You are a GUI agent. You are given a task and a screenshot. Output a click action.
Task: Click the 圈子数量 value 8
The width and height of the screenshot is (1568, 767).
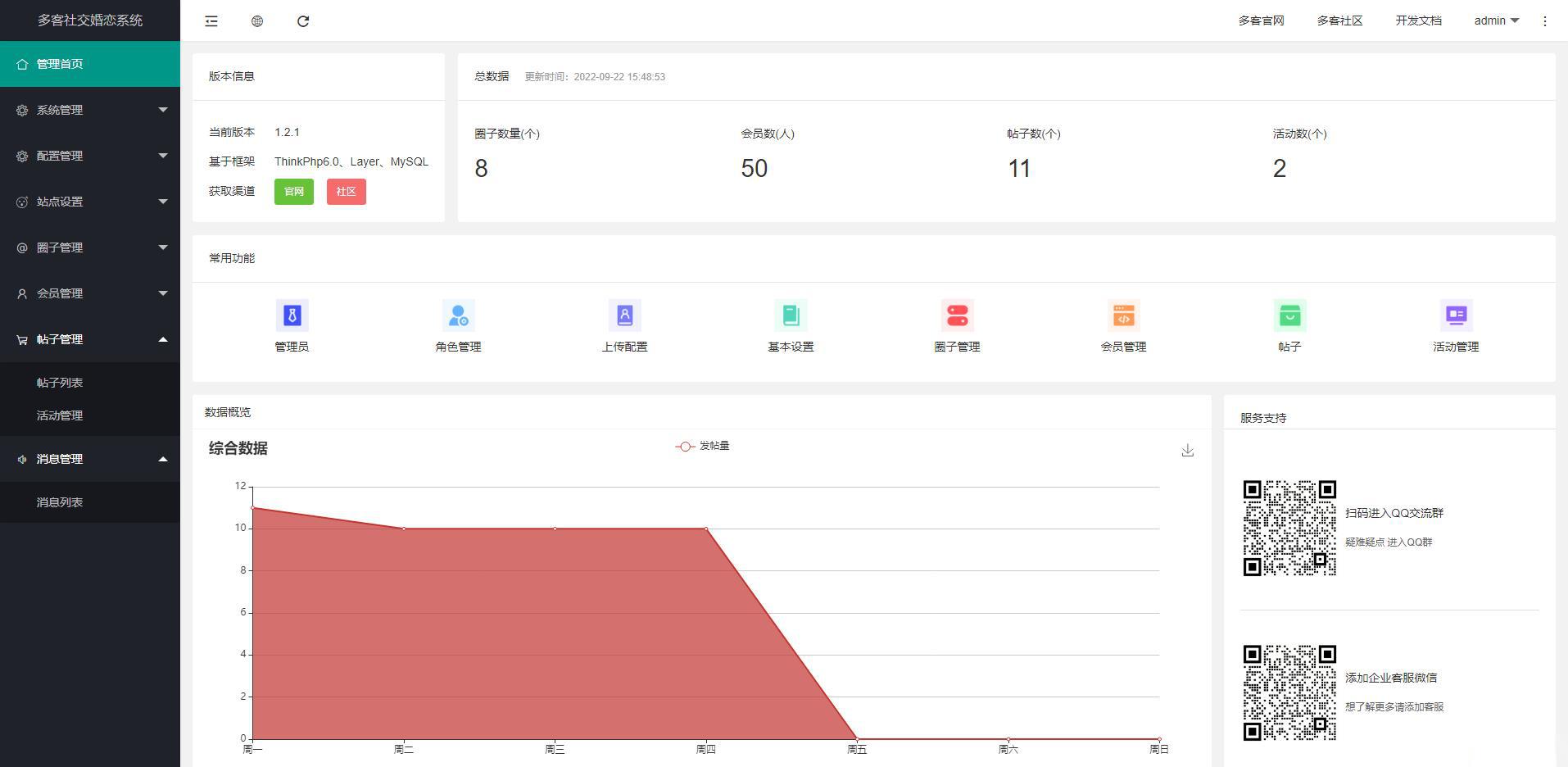click(x=481, y=169)
